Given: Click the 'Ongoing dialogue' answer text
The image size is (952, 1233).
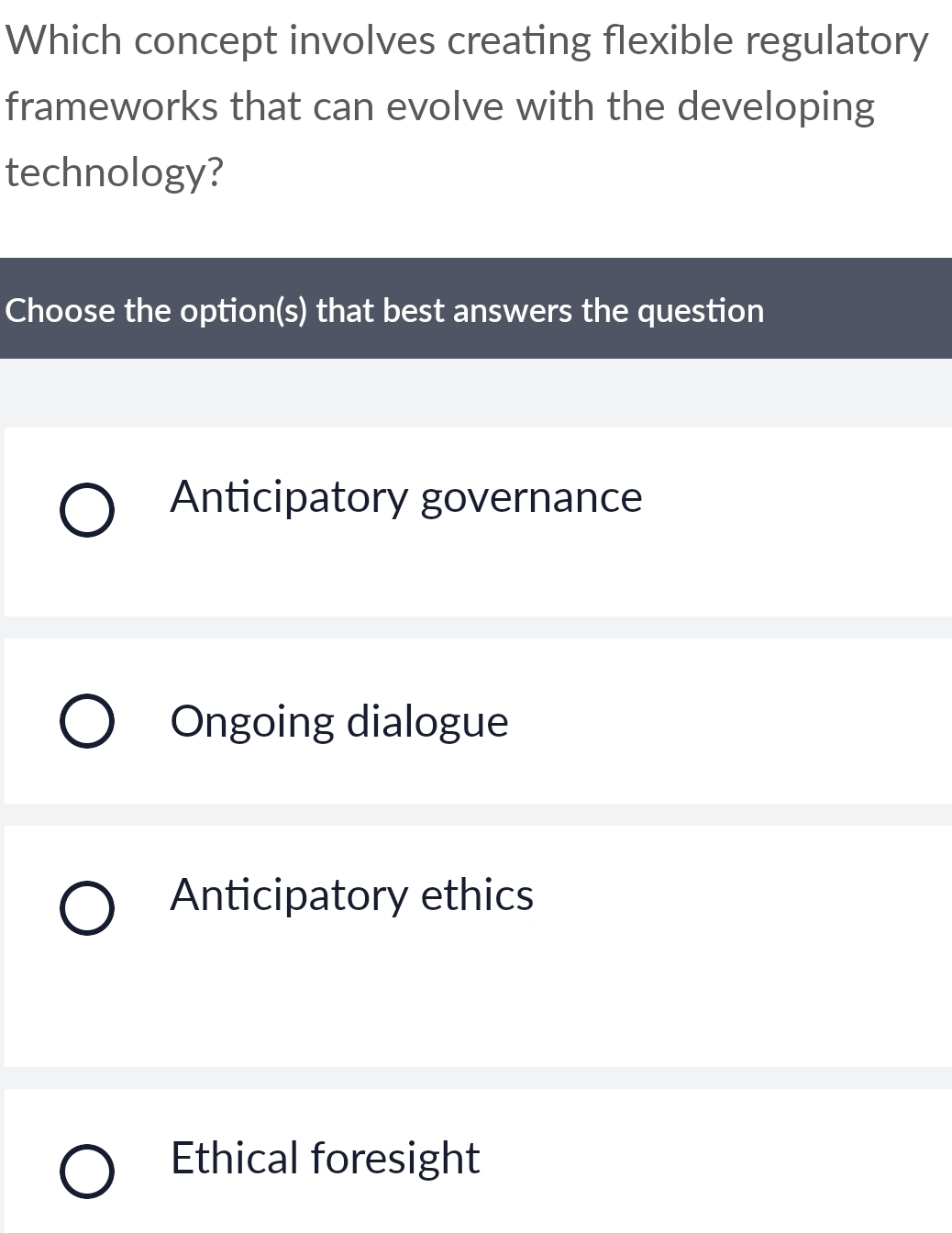Looking at the screenshot, I should pos(339,721).
